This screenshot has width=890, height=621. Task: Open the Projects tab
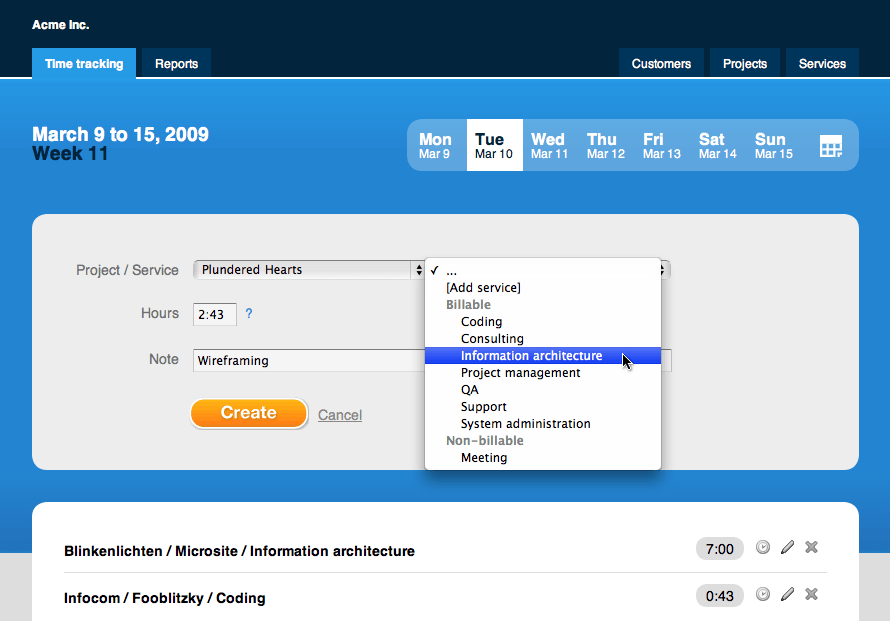(745, 64)
